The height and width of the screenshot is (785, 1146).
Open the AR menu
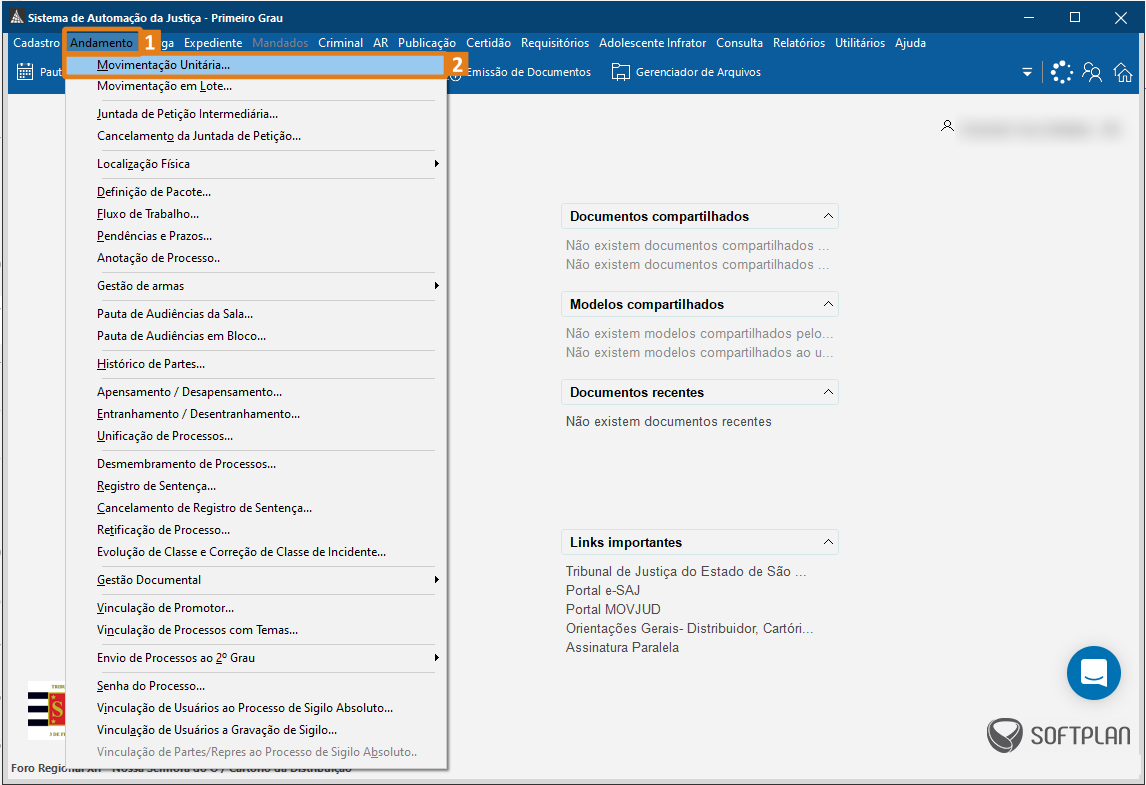point(381,42)
